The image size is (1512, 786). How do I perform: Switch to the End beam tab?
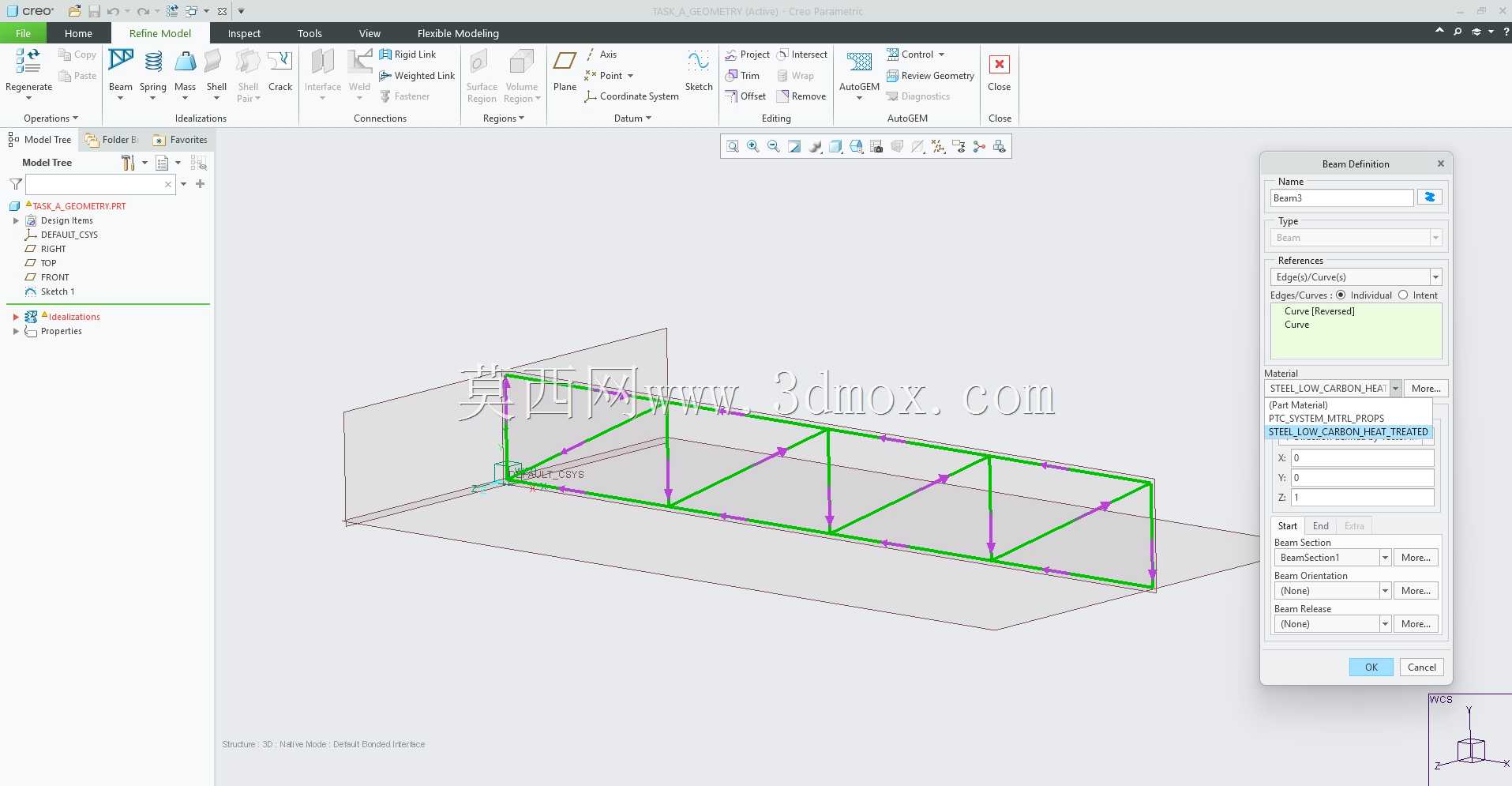(1321, 526)
